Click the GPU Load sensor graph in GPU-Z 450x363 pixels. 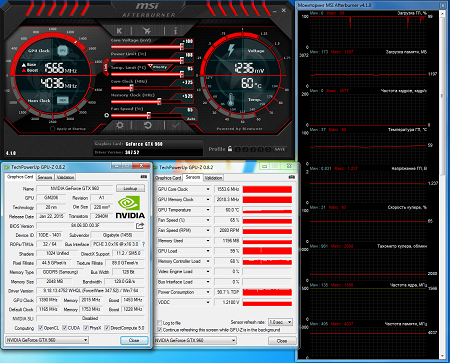[x=267, y=251]
